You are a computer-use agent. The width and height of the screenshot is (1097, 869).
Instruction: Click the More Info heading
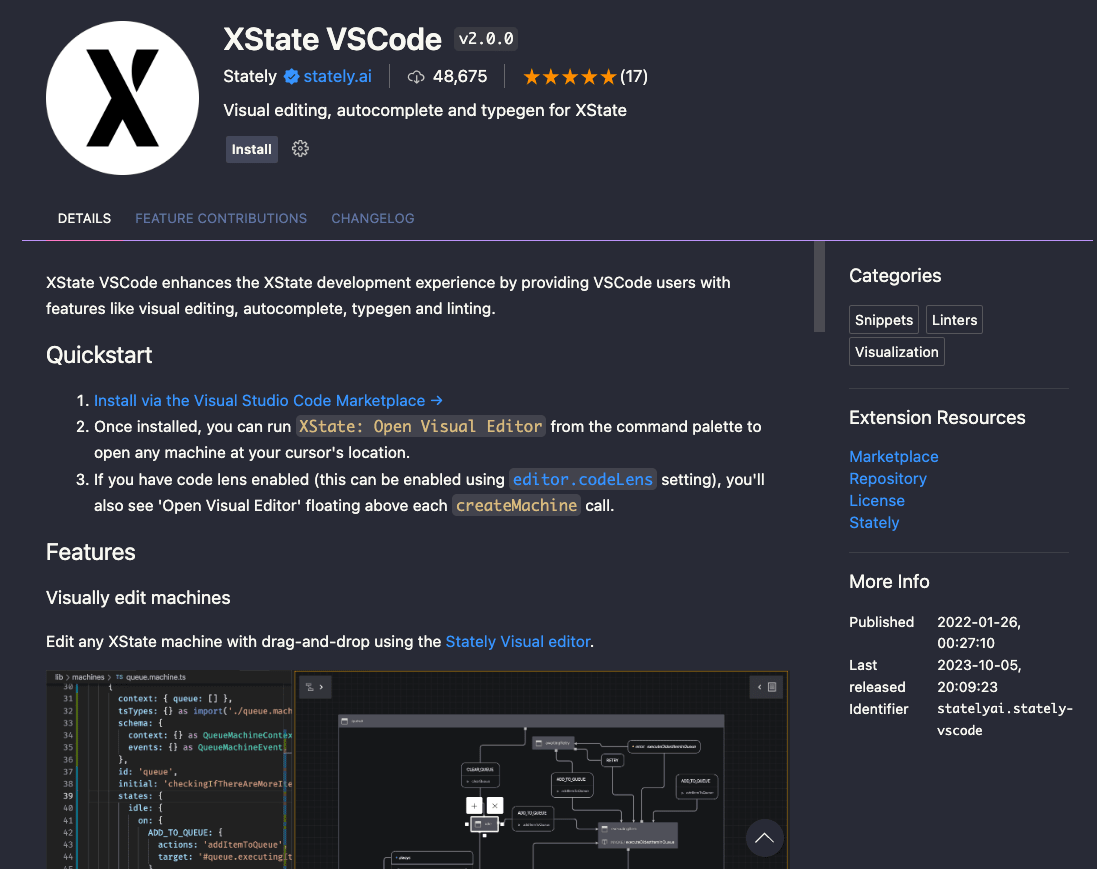pos(889,581)
